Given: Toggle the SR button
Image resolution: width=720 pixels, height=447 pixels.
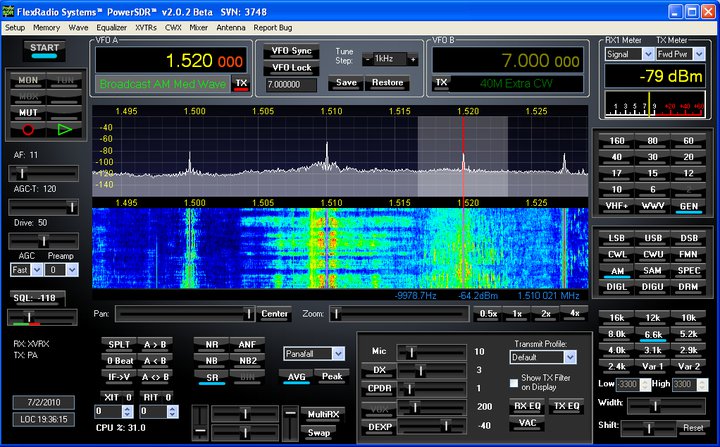Looking at the screenshot, I should pyautogui.click(x=212, y=378).
